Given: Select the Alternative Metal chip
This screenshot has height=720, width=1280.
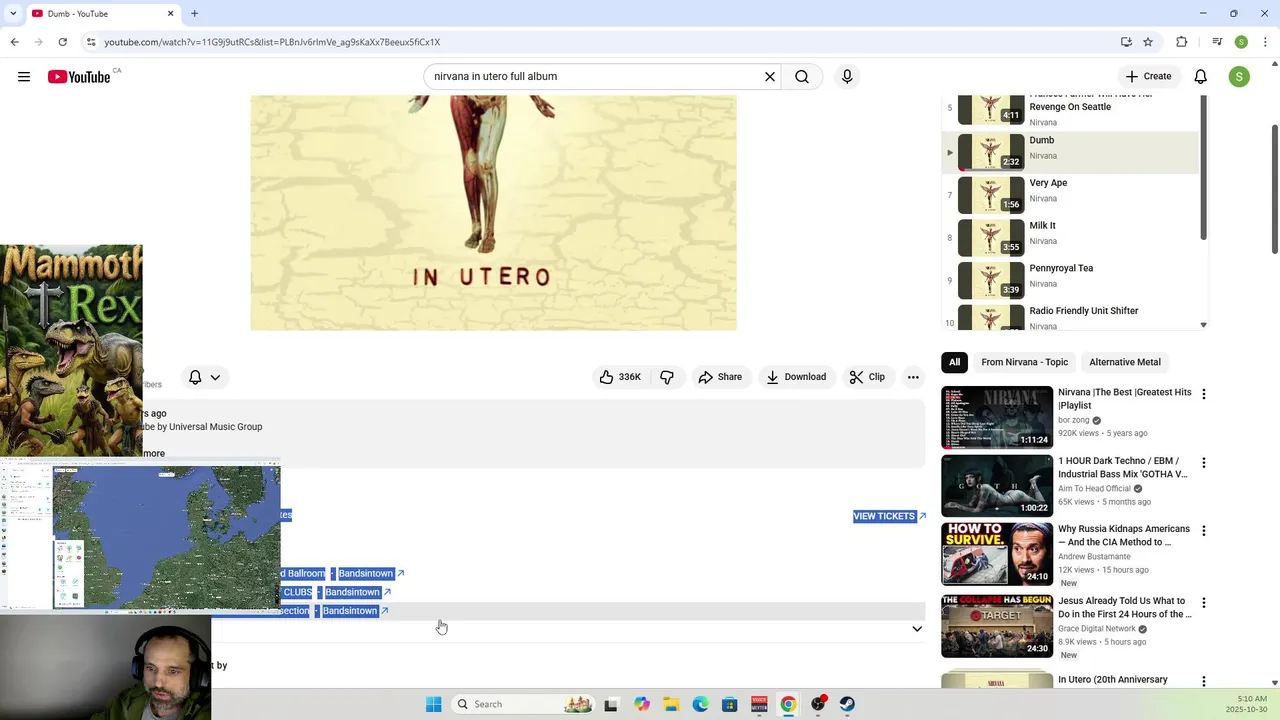Looking at the screenshot, I should [1125, 362].
